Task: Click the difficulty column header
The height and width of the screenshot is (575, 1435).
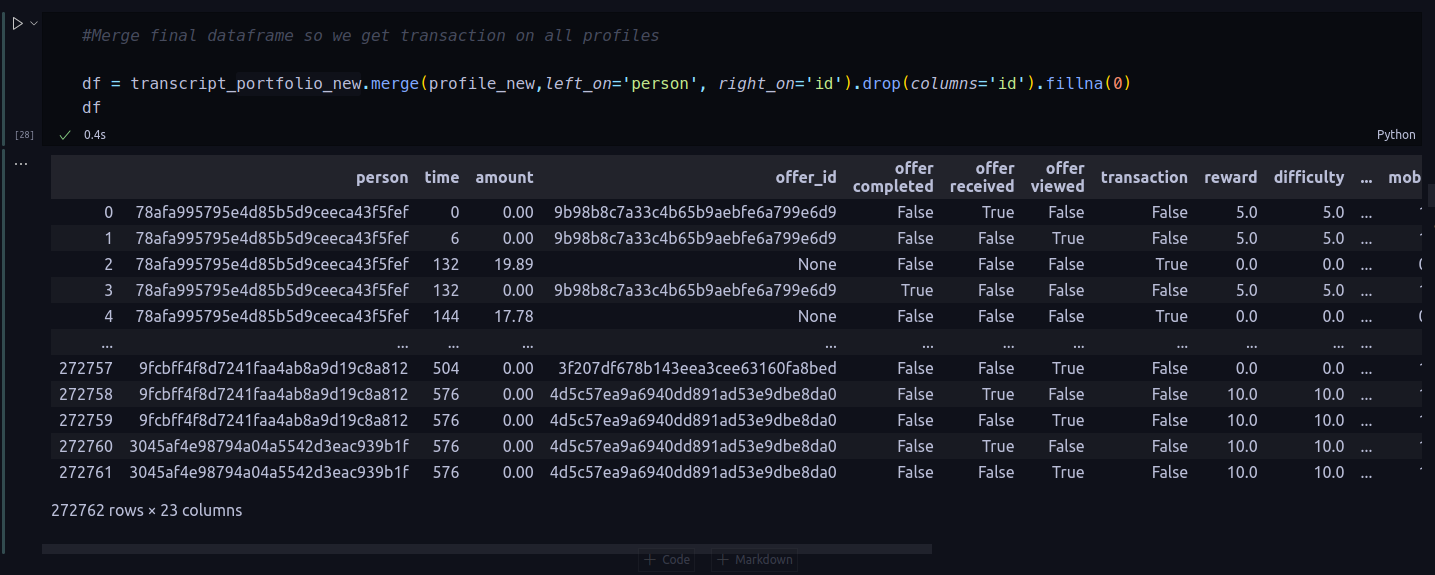Action: (x=1308, y=178)
